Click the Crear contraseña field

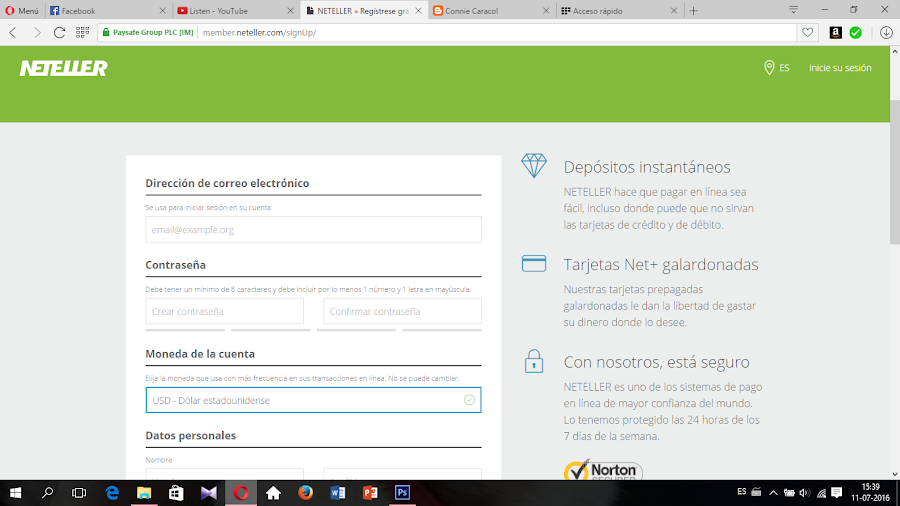pos(224,312)
